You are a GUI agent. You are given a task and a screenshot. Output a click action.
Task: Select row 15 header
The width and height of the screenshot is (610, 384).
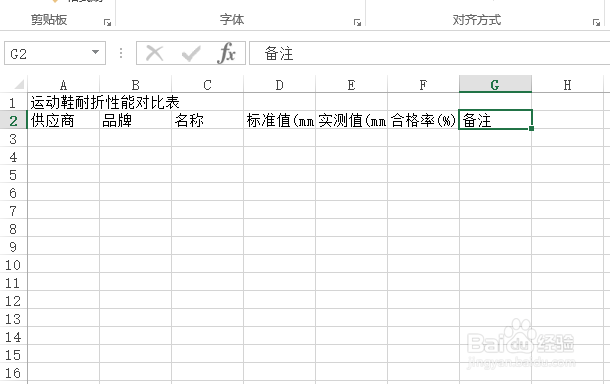(13, 354)
